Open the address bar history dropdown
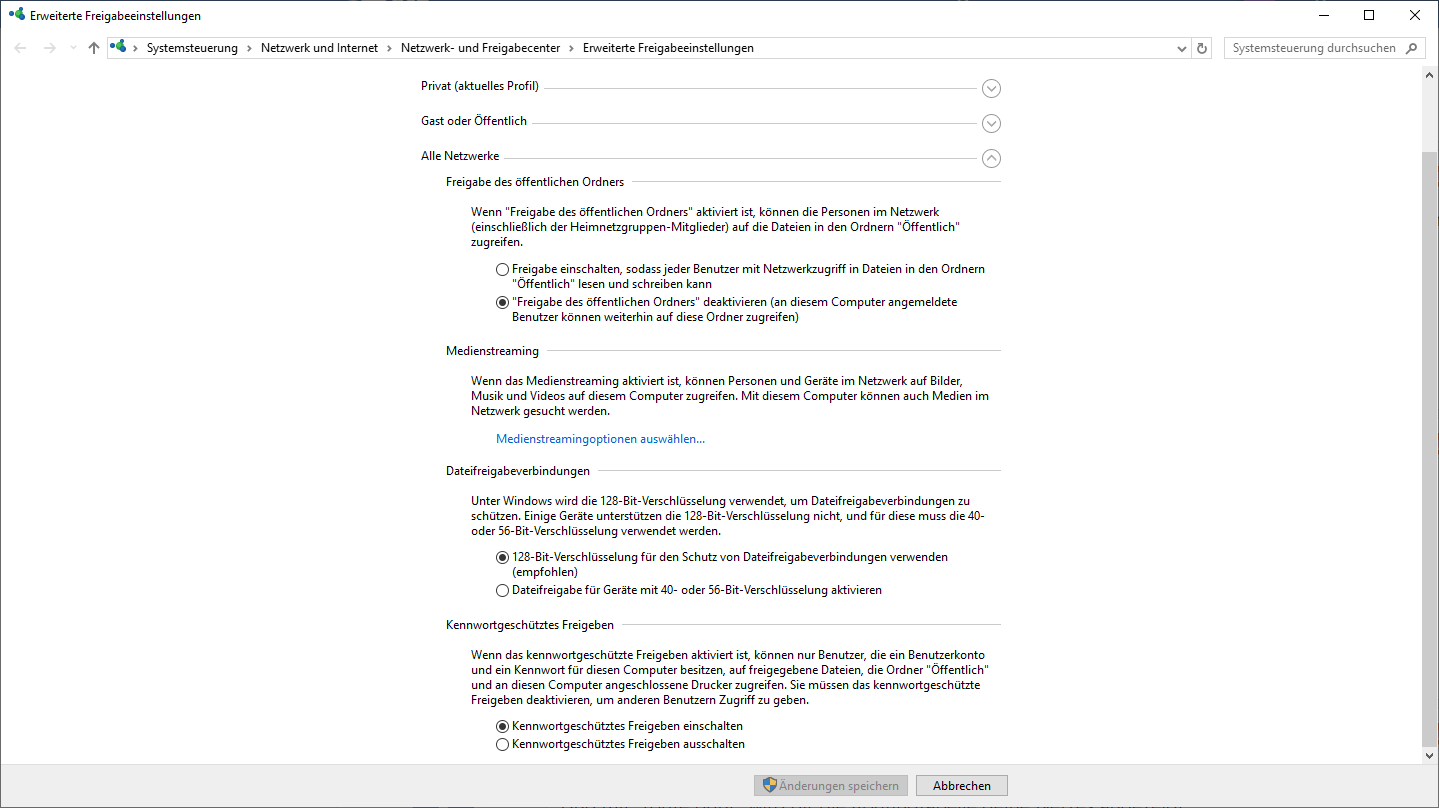 1182,48
